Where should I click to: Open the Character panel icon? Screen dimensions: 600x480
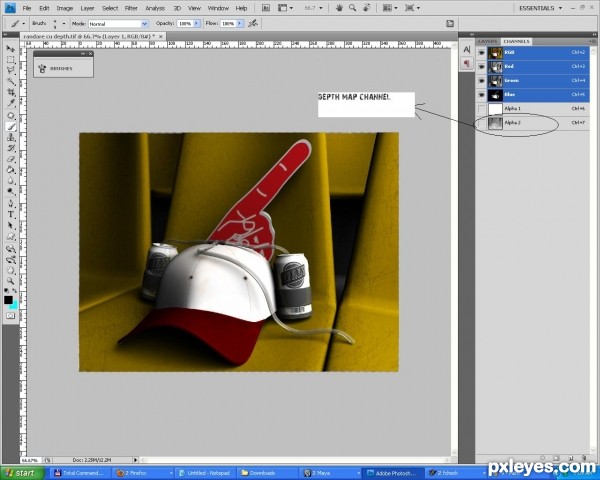[467, 49]
